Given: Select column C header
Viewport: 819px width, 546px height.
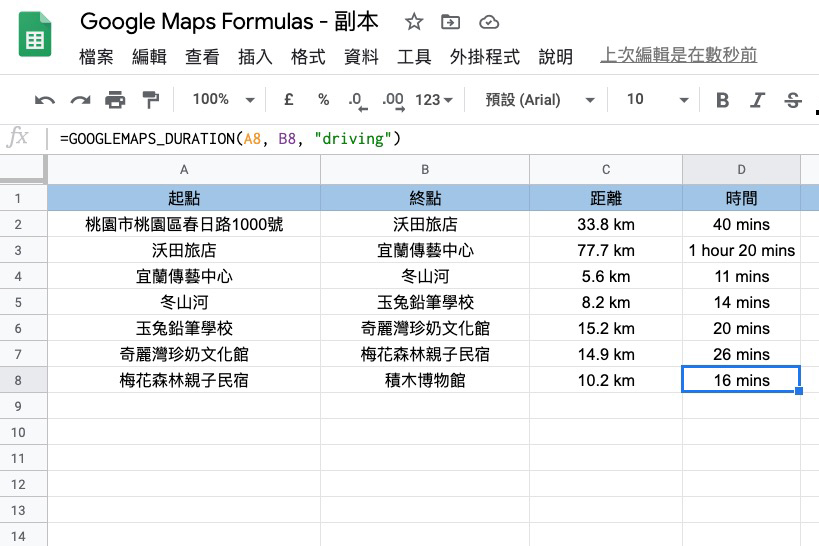Looking at the screenshot, I should pos(606,170).
